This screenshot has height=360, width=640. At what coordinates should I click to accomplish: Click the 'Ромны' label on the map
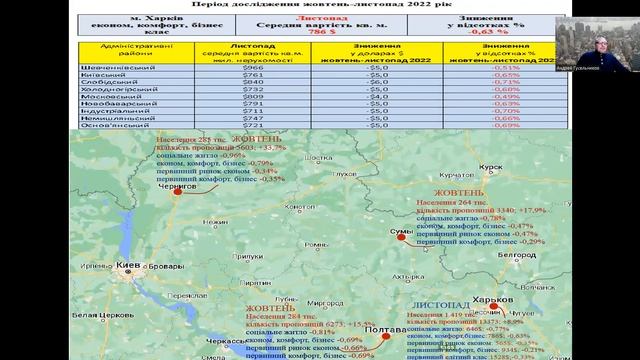pos(316,245)
